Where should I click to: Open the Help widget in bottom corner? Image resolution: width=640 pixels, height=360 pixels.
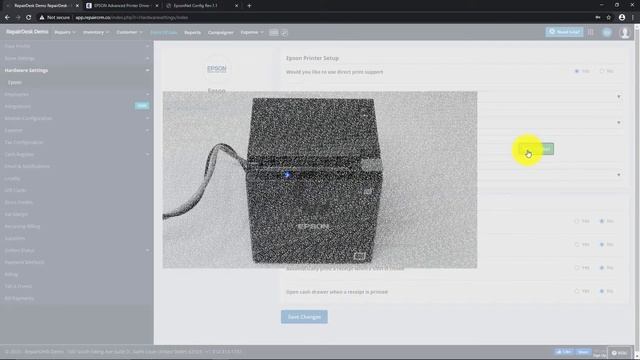coord(619,353)
